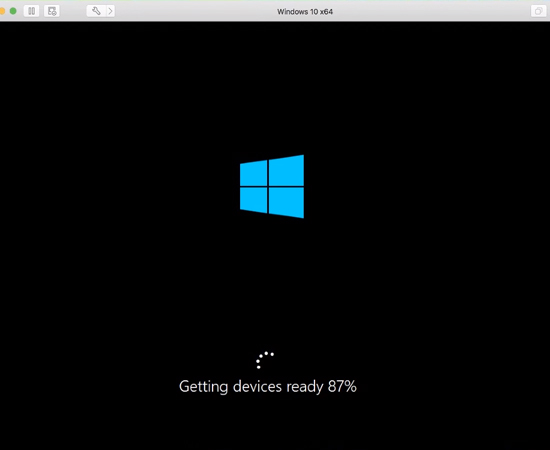Image resolution: width=550 pixels, height=450 pixels.
Task: Pause the Windows 10 x64 virtual machine
Action: coord(31,11)
